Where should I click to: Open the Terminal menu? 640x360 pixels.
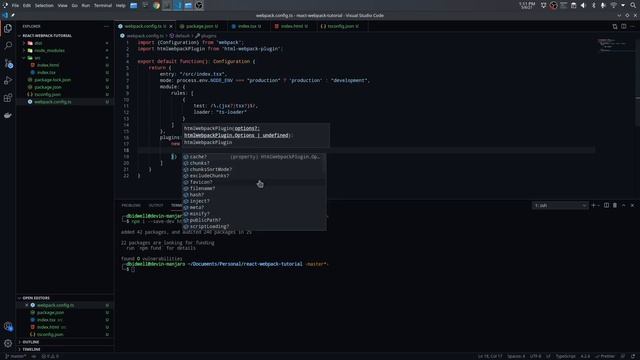(103, 5)
